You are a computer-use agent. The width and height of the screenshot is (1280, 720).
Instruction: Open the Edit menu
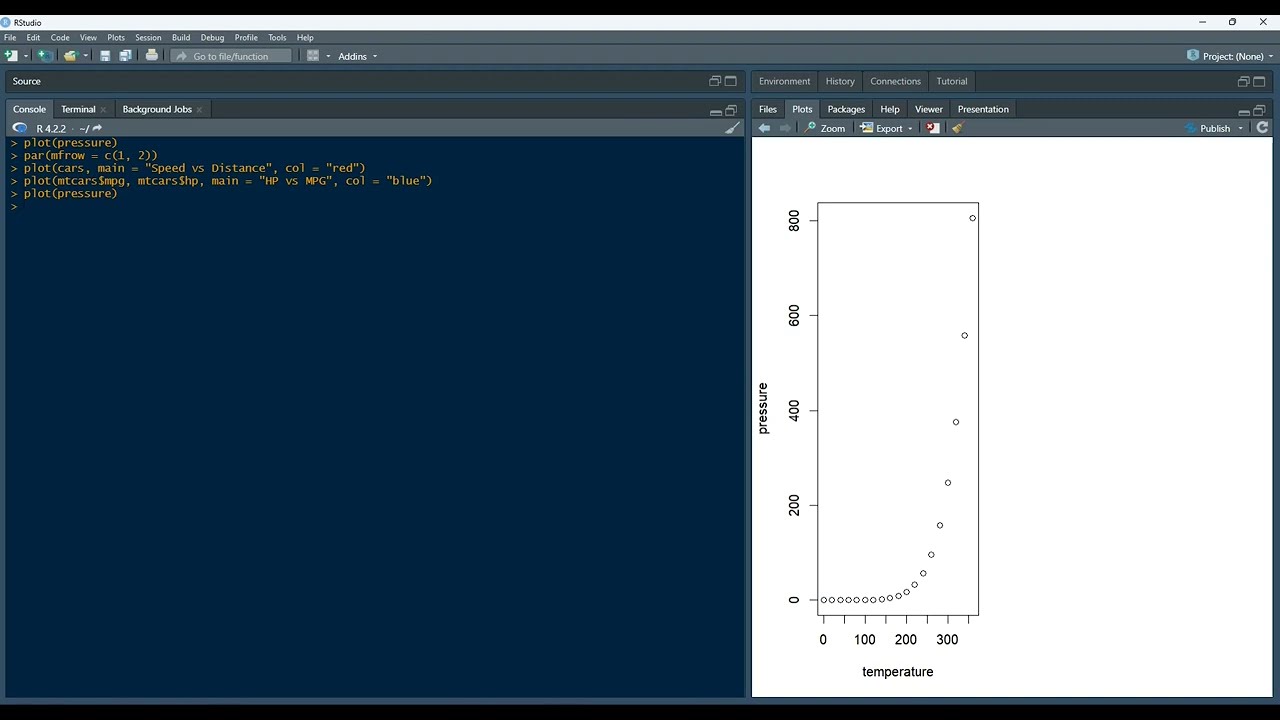pyautogui.click(x=33, y=37)
